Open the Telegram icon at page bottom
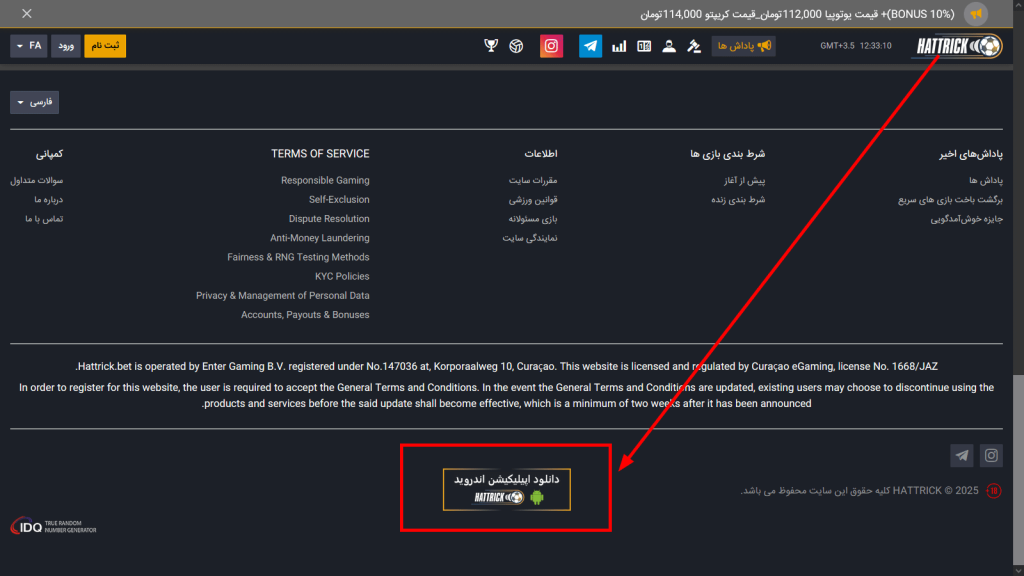This screenshot has width=1024, height=576. (x=961, y=455)
